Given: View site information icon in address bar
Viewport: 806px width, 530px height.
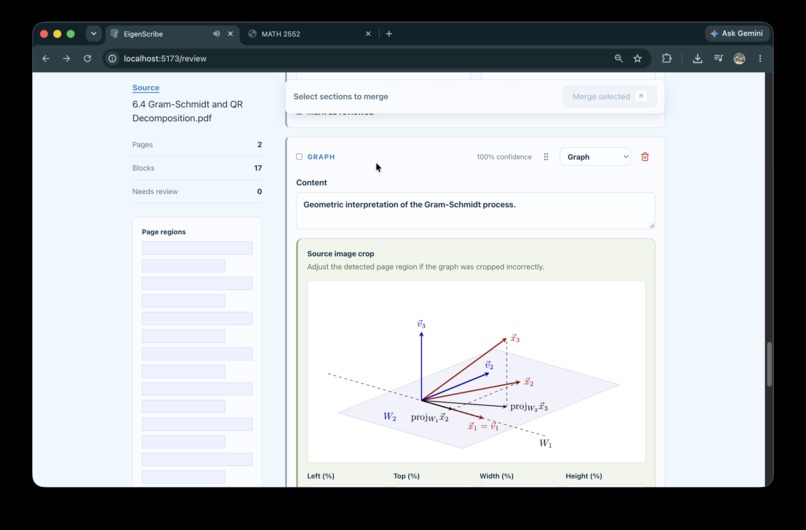Looking at the screenshot, I should click(x=112, y=59).
